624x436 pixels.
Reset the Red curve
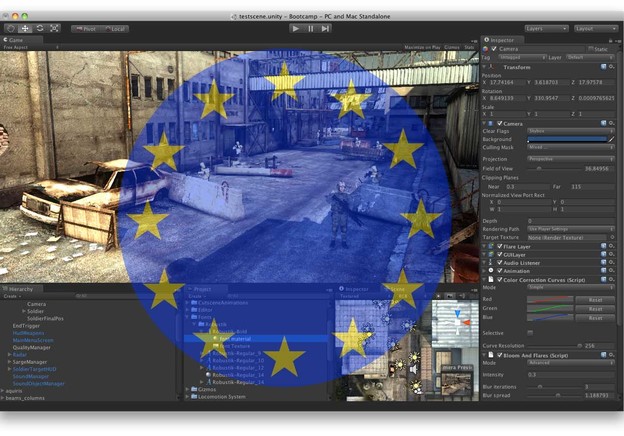(595, 300)
